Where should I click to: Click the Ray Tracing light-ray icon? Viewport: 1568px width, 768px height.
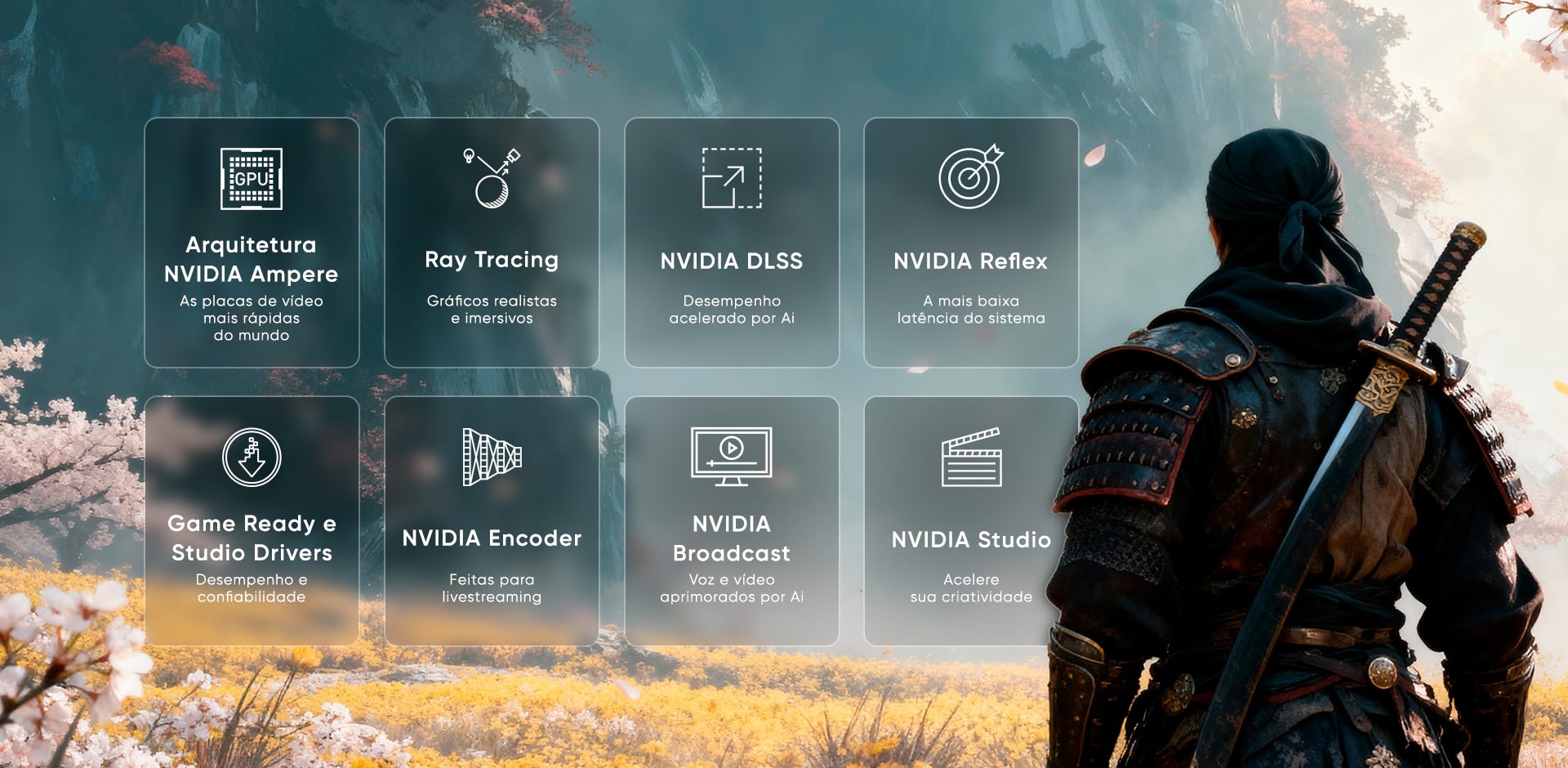(492, 179)
